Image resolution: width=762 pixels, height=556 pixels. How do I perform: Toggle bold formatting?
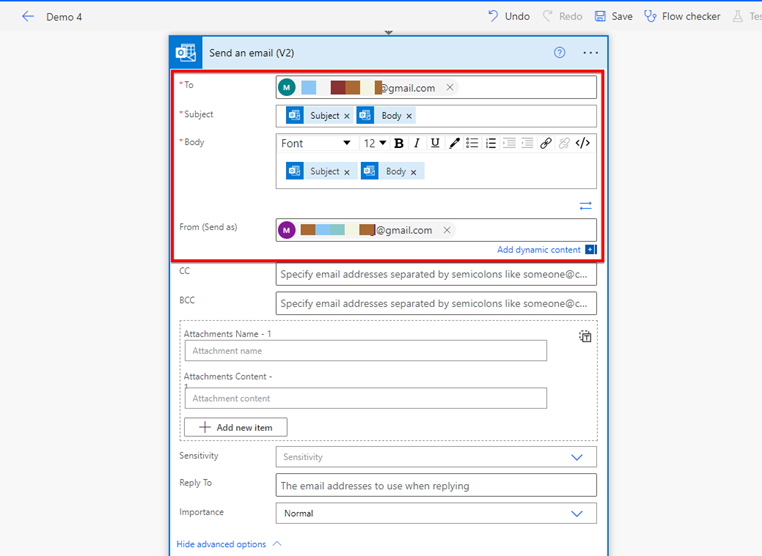click(x=399, y=143)
